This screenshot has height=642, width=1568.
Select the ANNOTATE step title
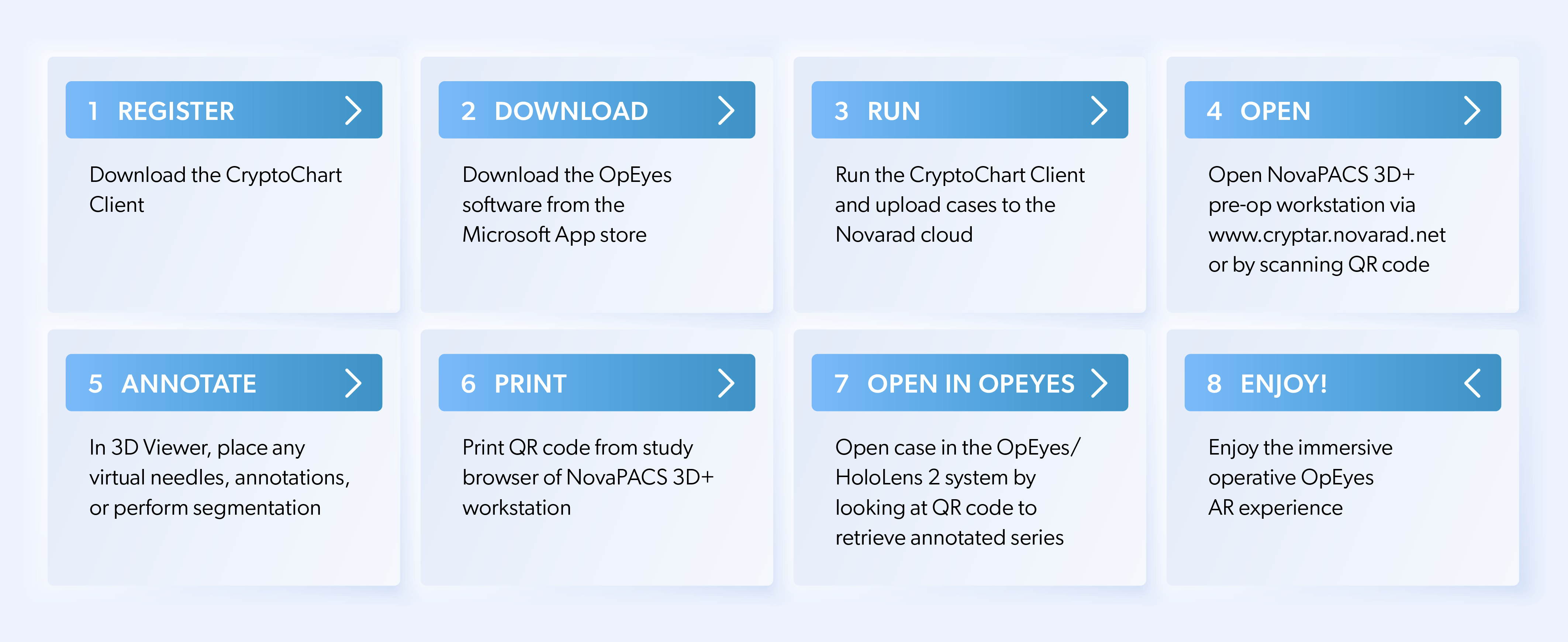tap(189, 384)
